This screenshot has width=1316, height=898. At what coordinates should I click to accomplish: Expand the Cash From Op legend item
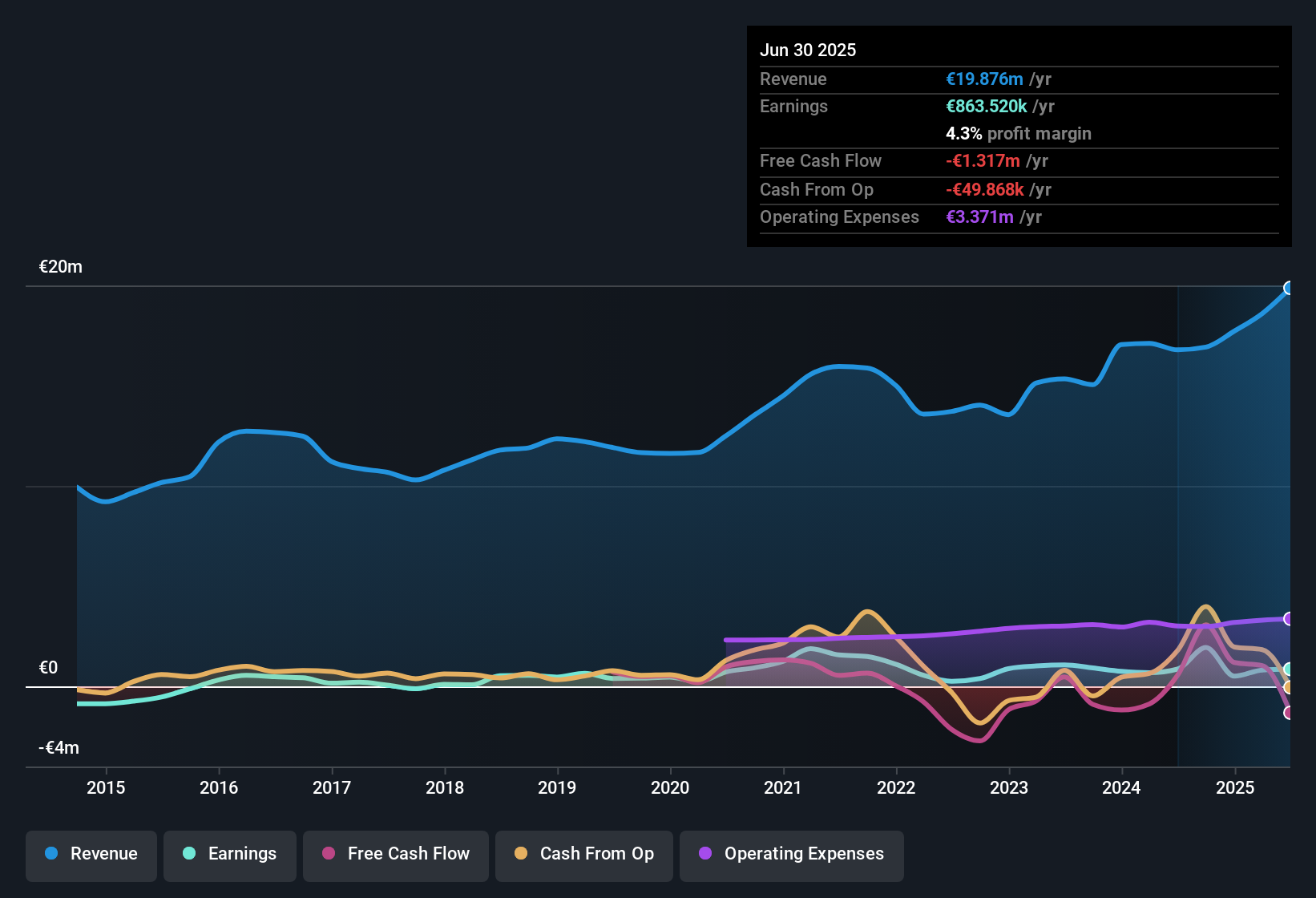coord(583,854)
